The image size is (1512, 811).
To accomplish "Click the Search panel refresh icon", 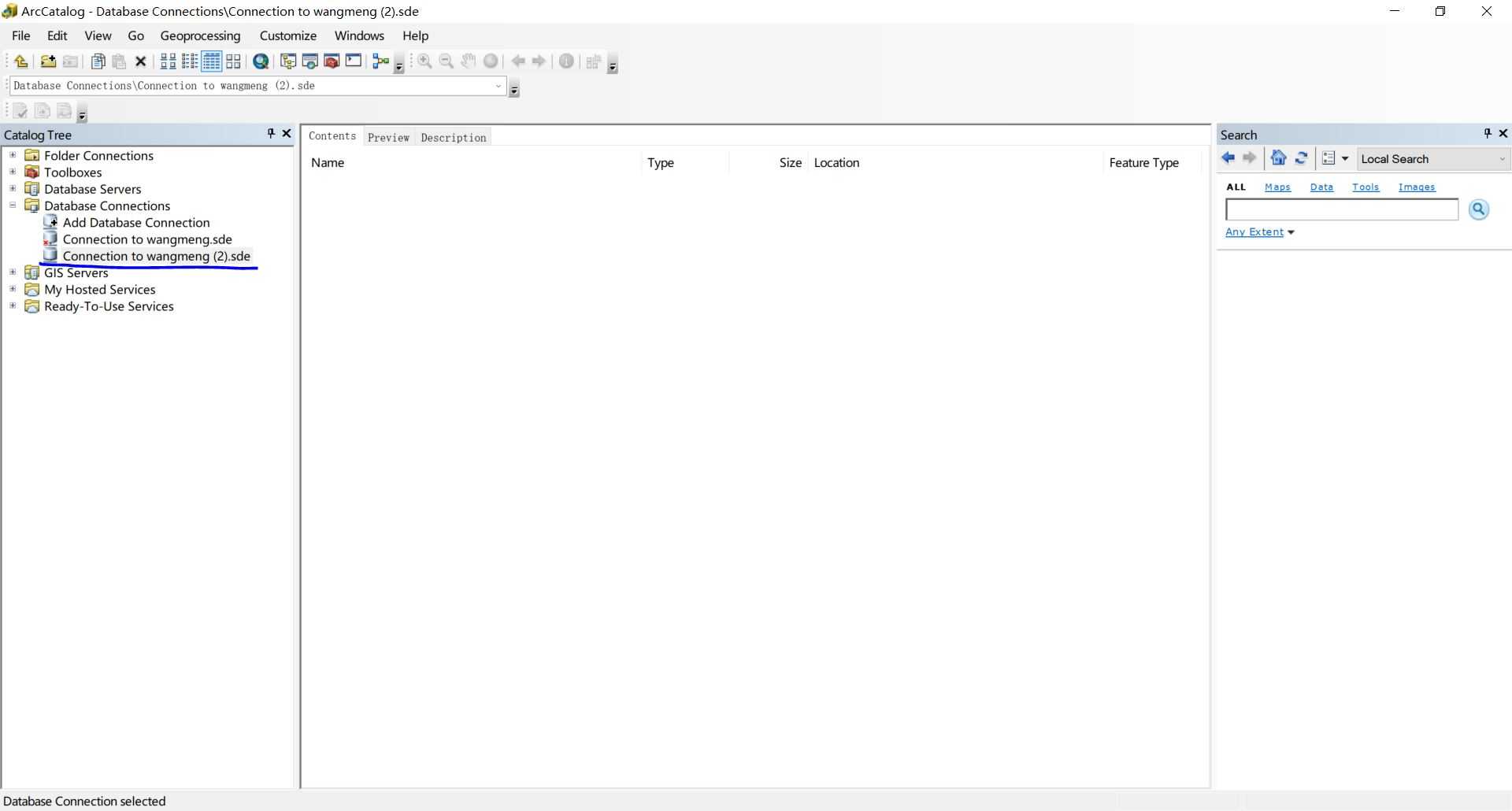I will tap(1301, 158).
